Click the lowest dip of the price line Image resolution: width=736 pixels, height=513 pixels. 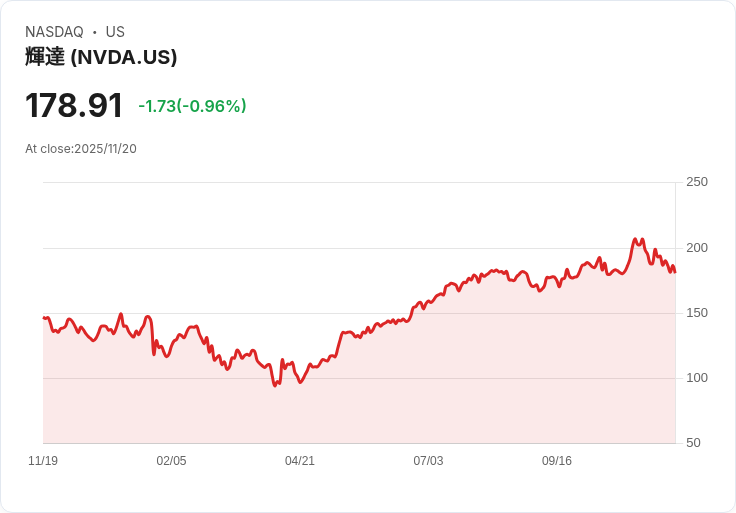point(275,385)
